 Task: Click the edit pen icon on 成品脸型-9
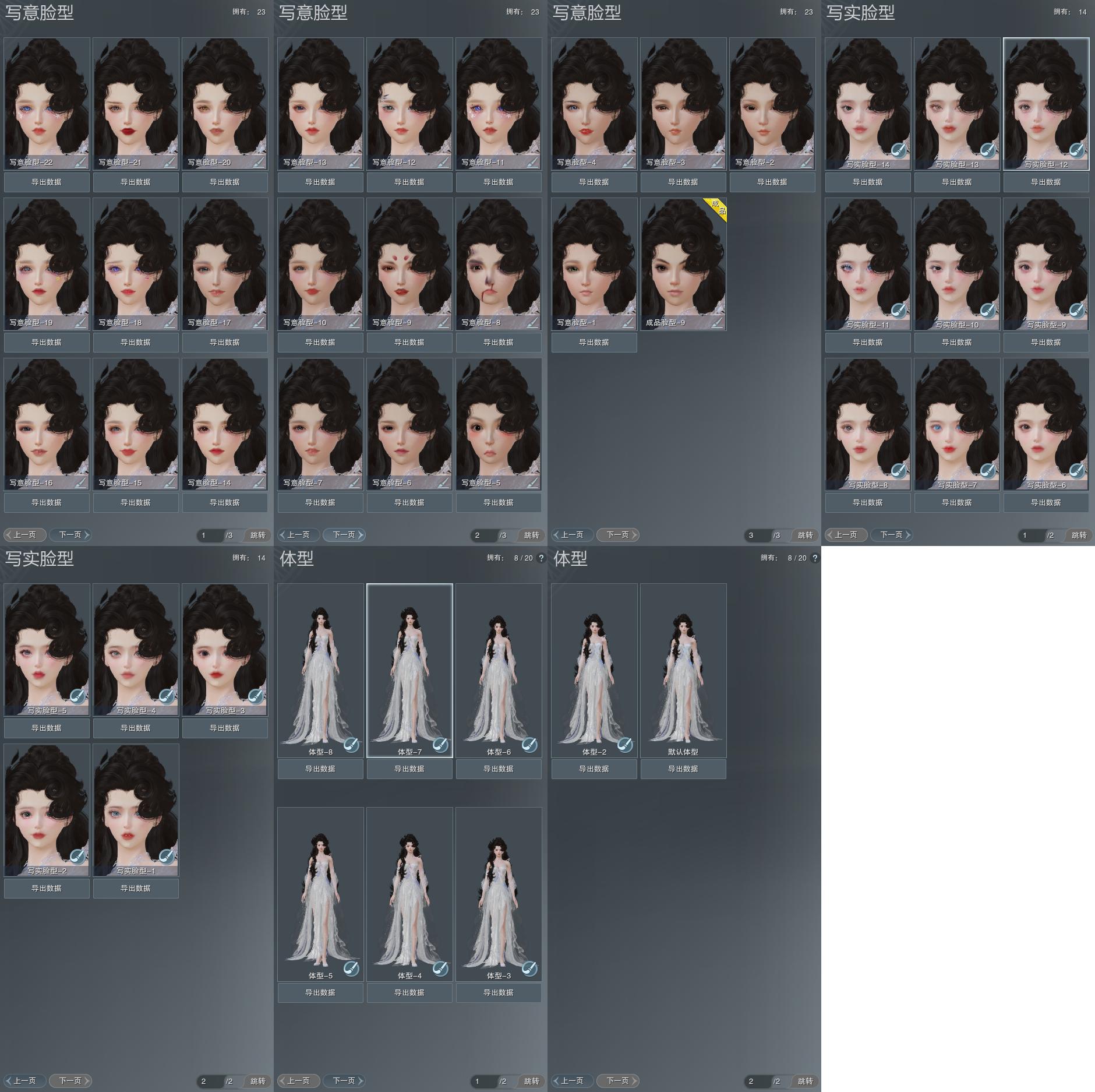717,322
